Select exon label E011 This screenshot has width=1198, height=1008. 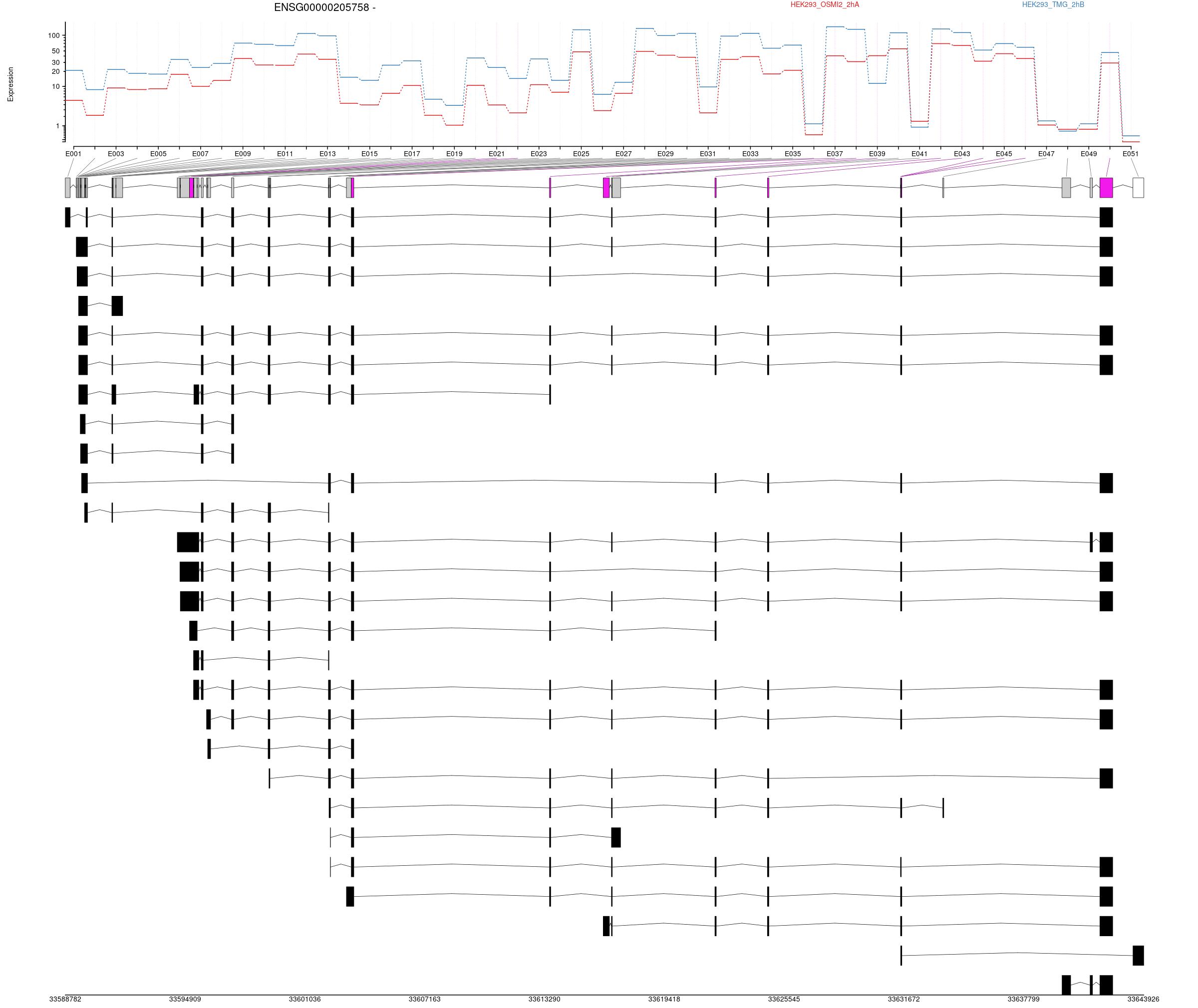click(x=285, y=154)
